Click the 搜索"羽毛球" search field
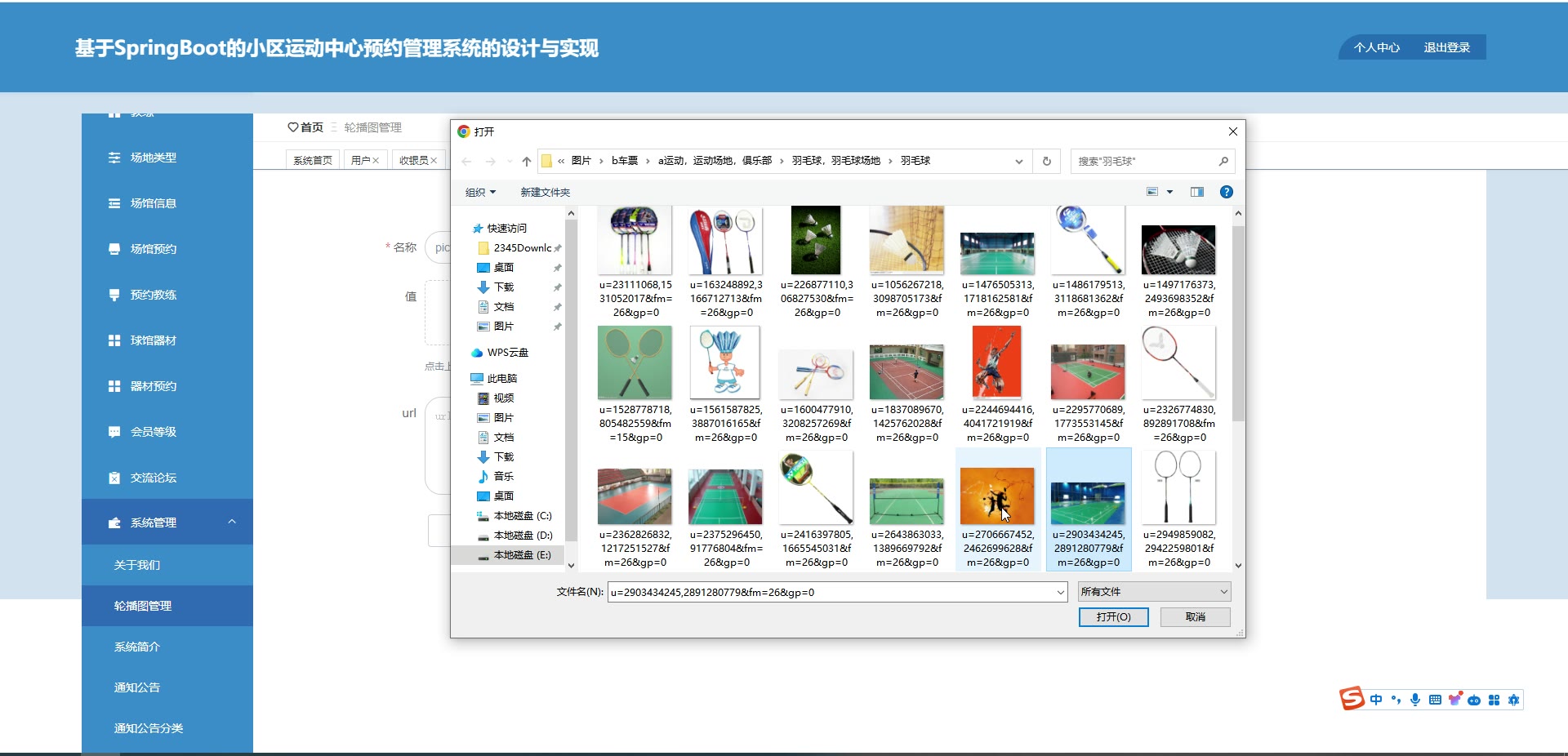 click(x=1143, y=162)
